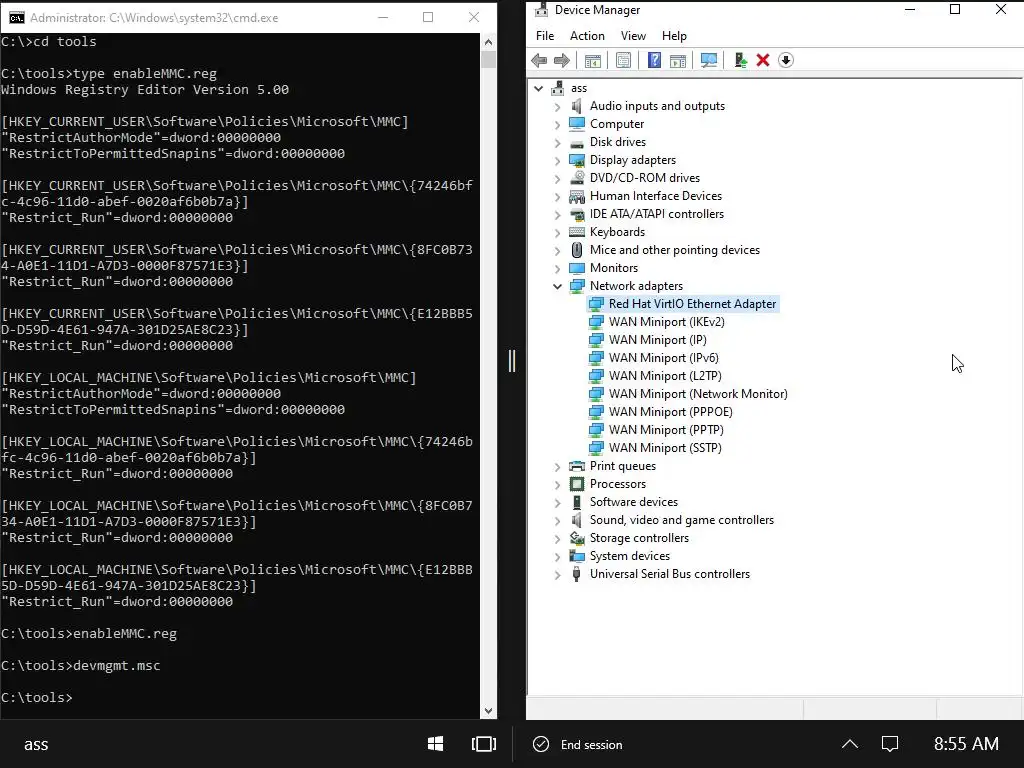The height and width of the screenshot is (768, 1024).
Task: Click the Audio inputs speaker icon
Action: (577, 106)
